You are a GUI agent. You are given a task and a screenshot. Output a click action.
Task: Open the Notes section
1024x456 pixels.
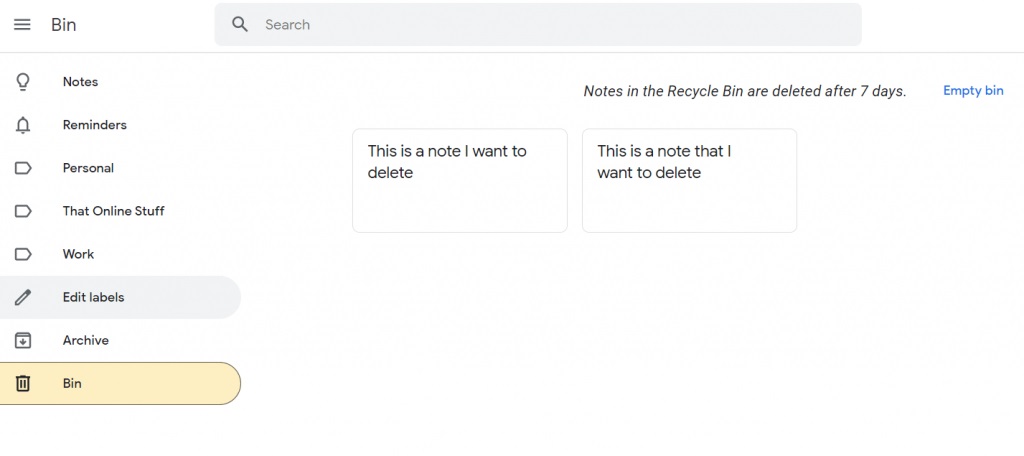click(80, 82)
